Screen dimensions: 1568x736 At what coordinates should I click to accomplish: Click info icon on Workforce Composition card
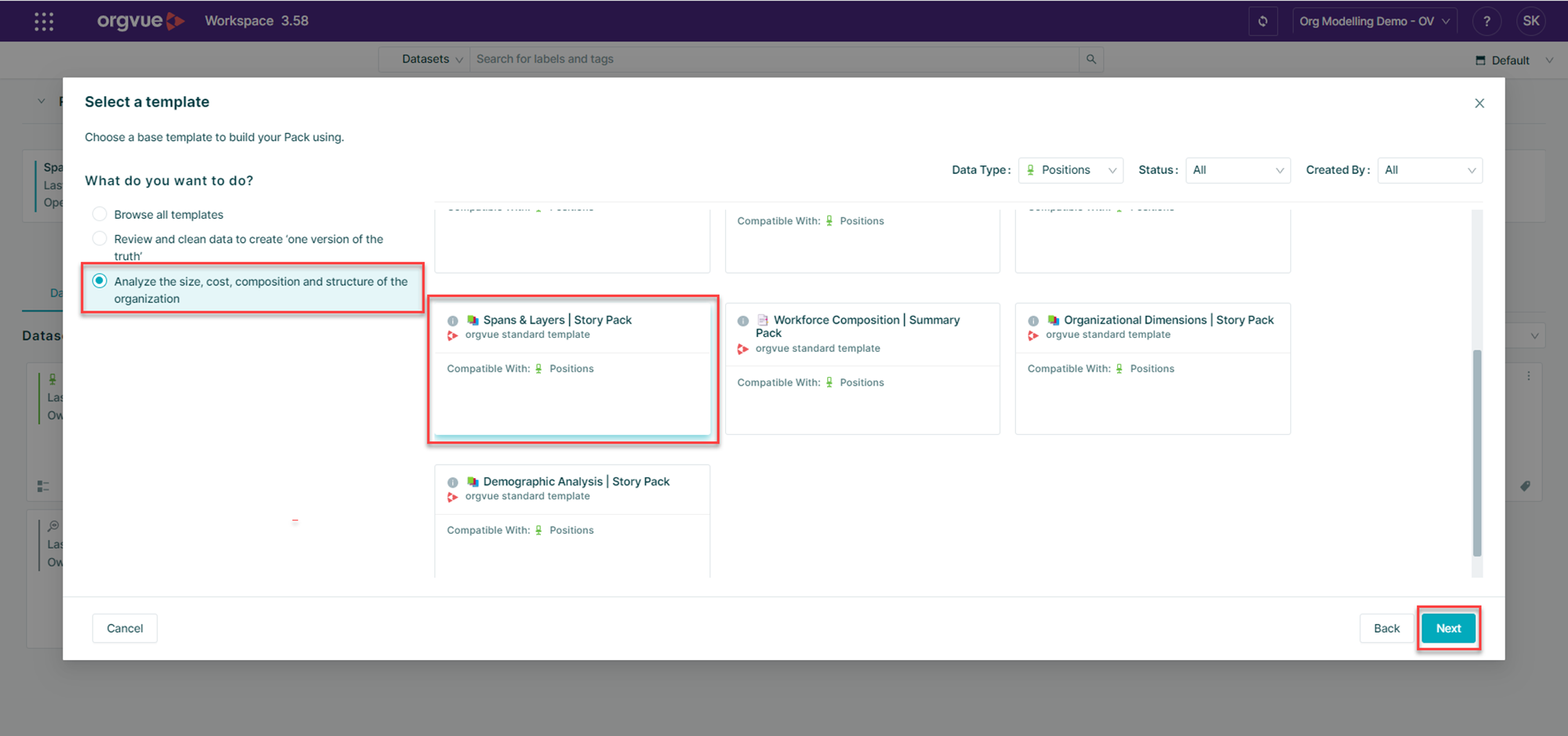coord(743,321)
